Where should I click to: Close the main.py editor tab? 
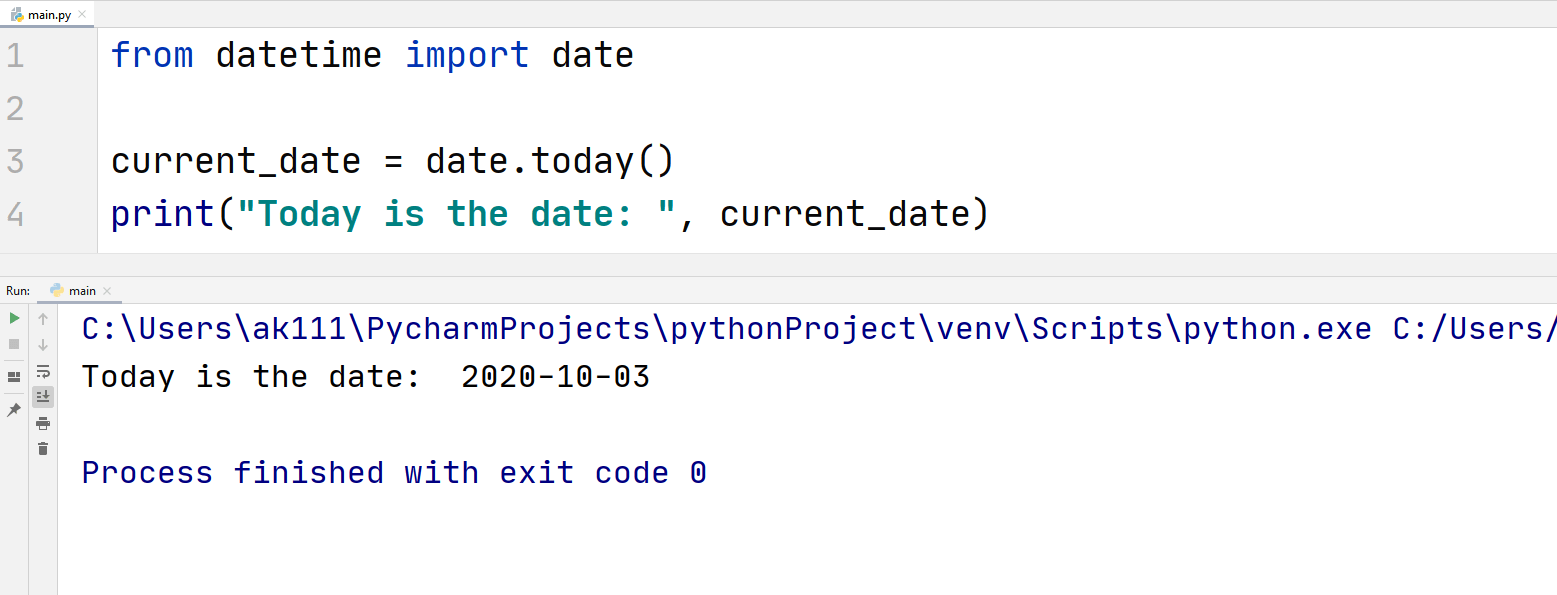pyautogui.click(x=84, y=15)
